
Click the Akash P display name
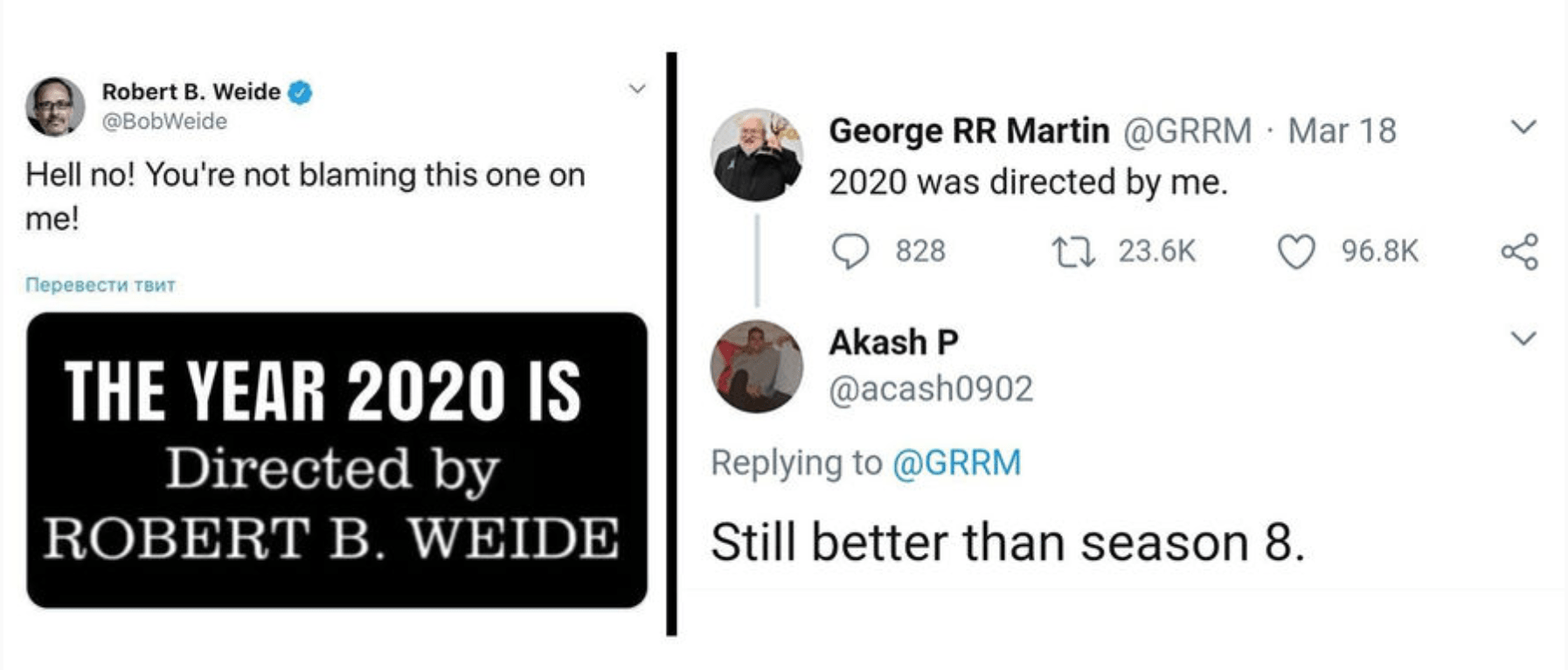coord(893,342)
